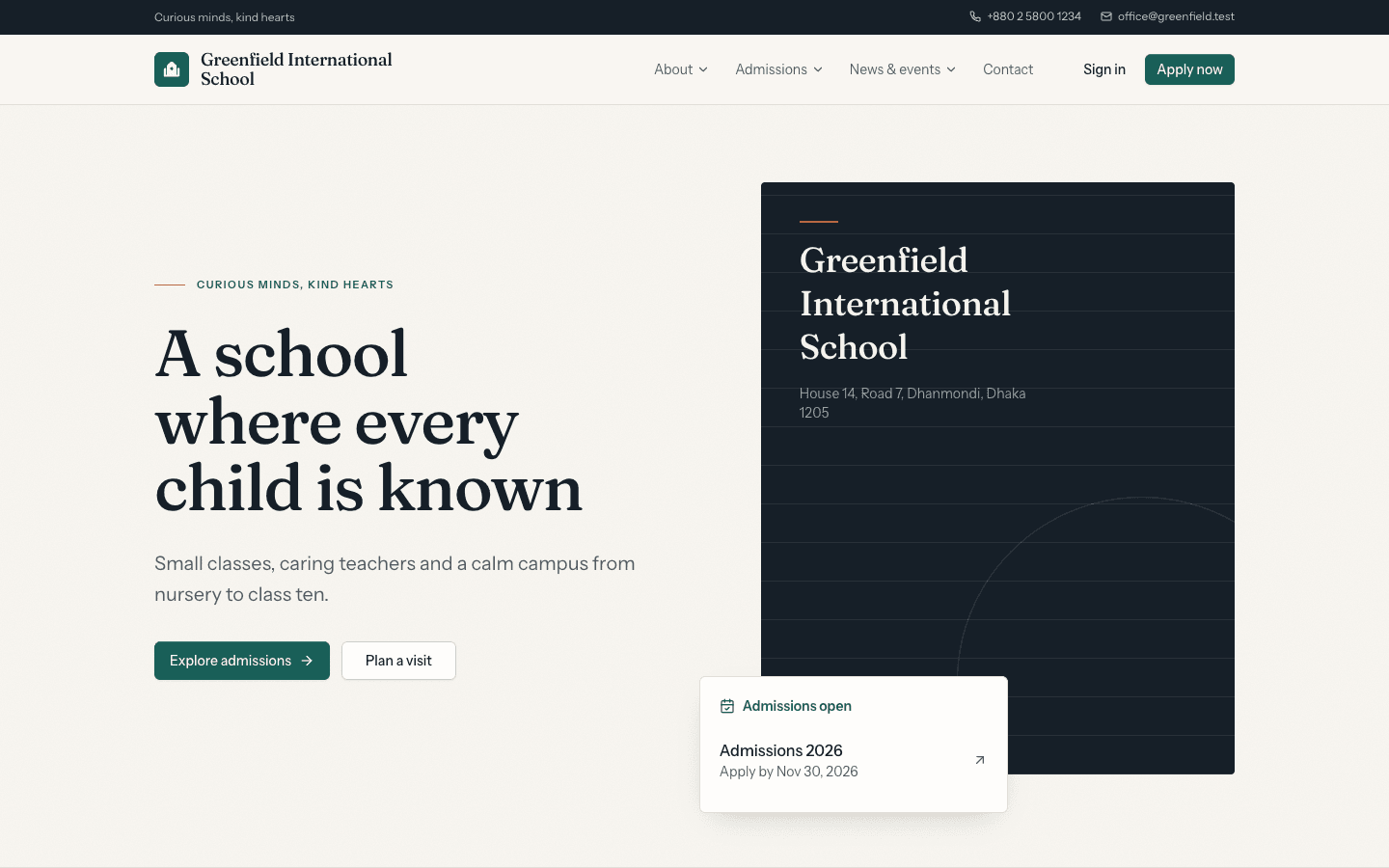Click the Apply by Nov 30, 2026 text
1389x868 pixels.
pyautogui.click(x=789, y=772)
